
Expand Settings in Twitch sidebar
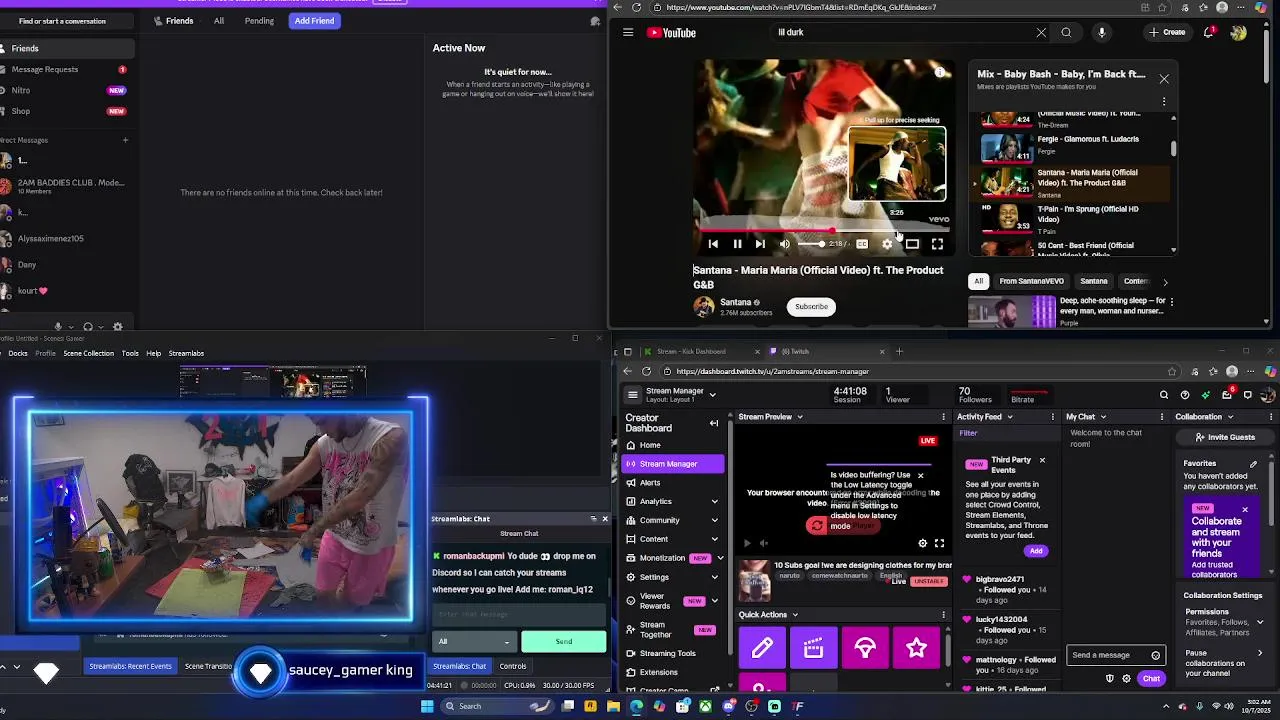click(x=714, y=577)
